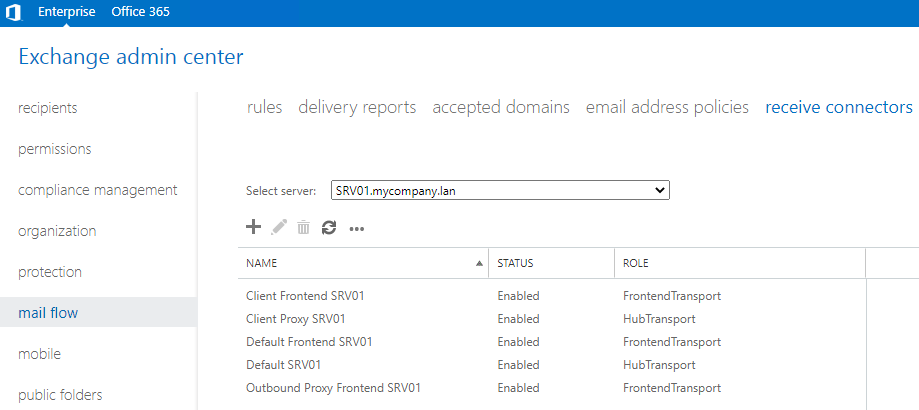919x410 pixels.
Task: Click the NAME column header
Action: pyautogui.click(x=363, y=264)
